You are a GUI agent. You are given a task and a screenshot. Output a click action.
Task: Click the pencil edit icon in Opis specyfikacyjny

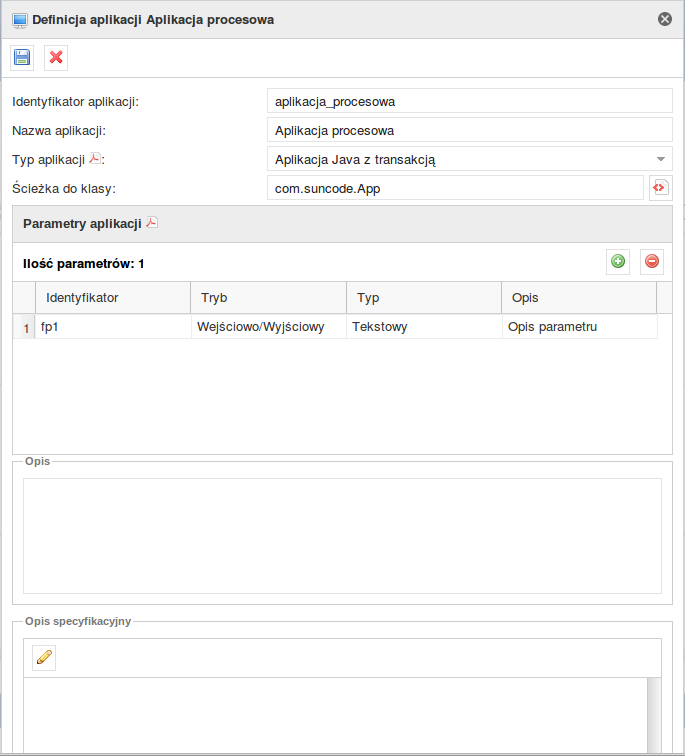44,657
